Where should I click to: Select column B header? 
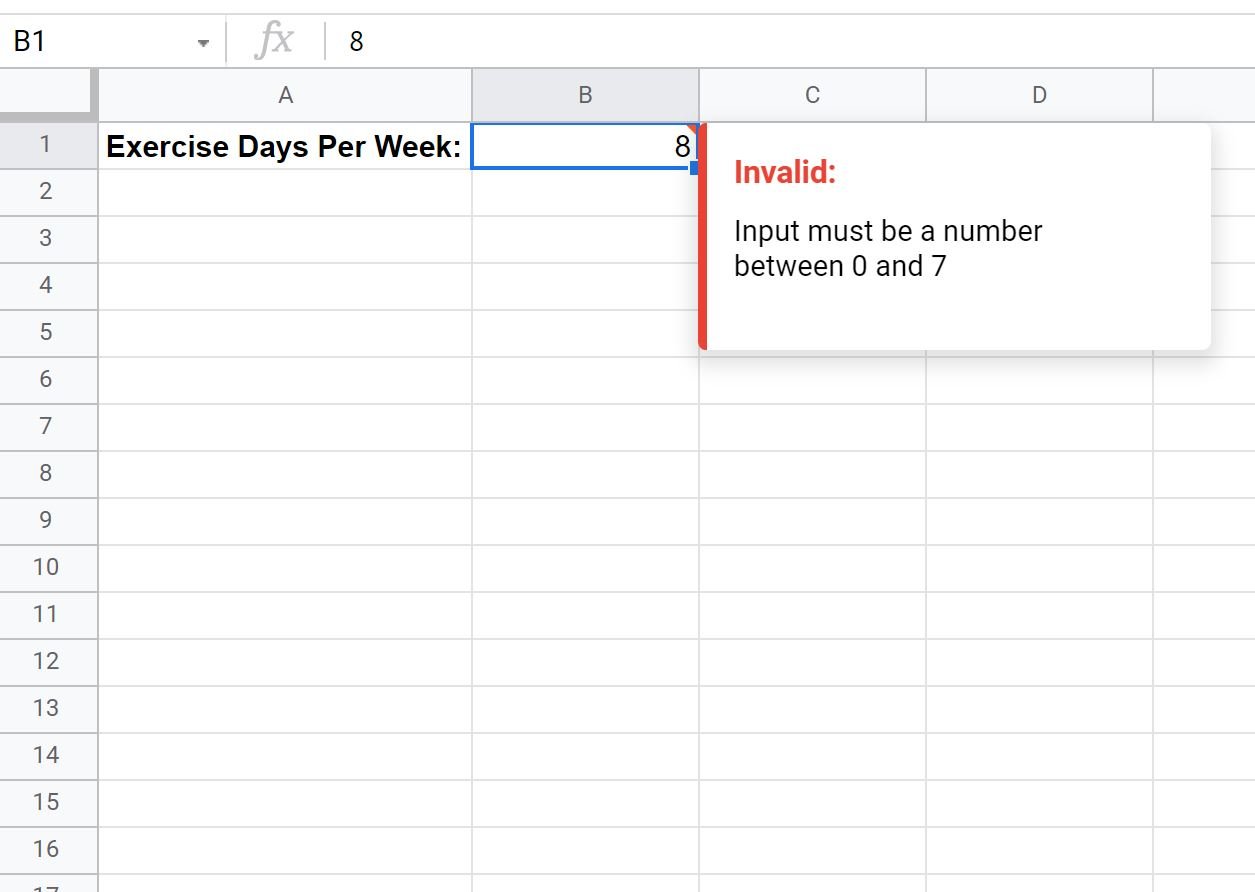point(585,95)
